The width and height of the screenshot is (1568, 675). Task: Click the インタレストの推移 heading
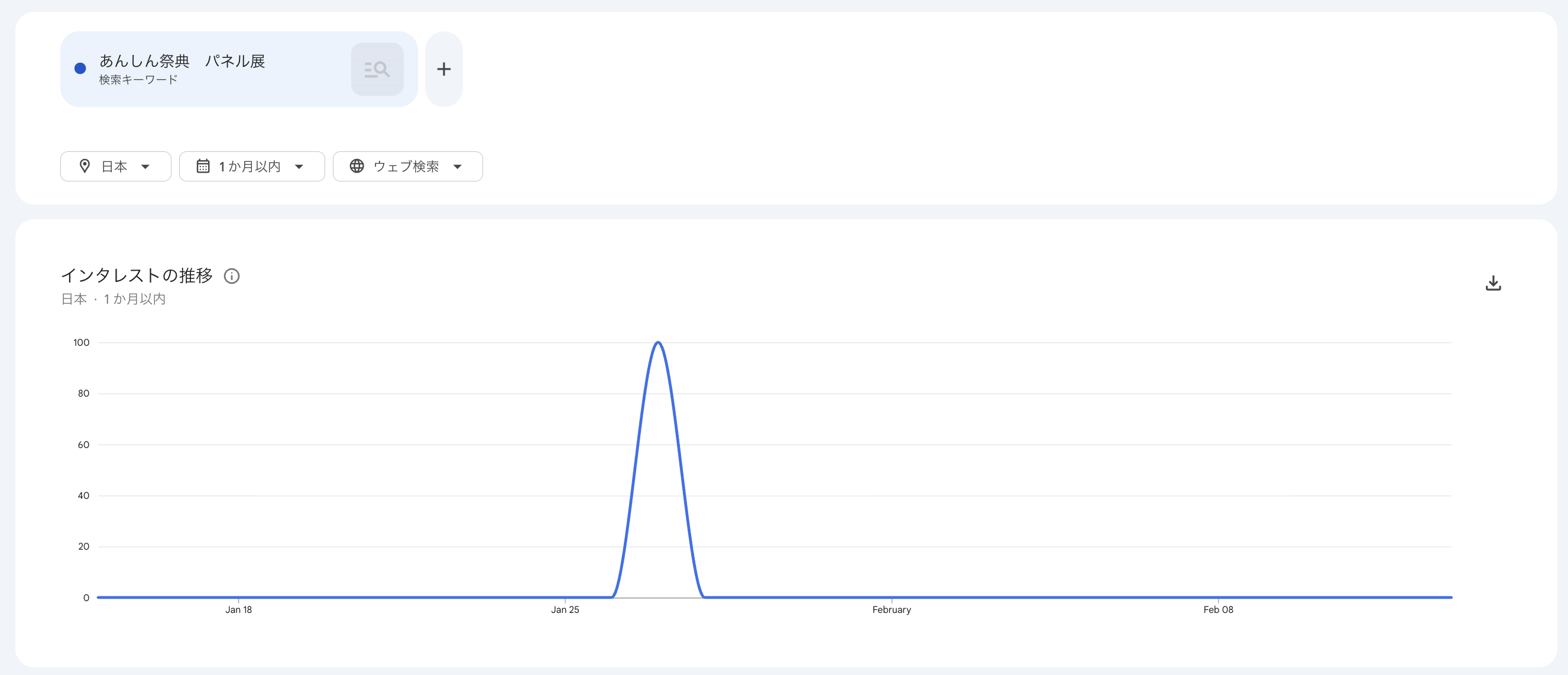point(137,275)
